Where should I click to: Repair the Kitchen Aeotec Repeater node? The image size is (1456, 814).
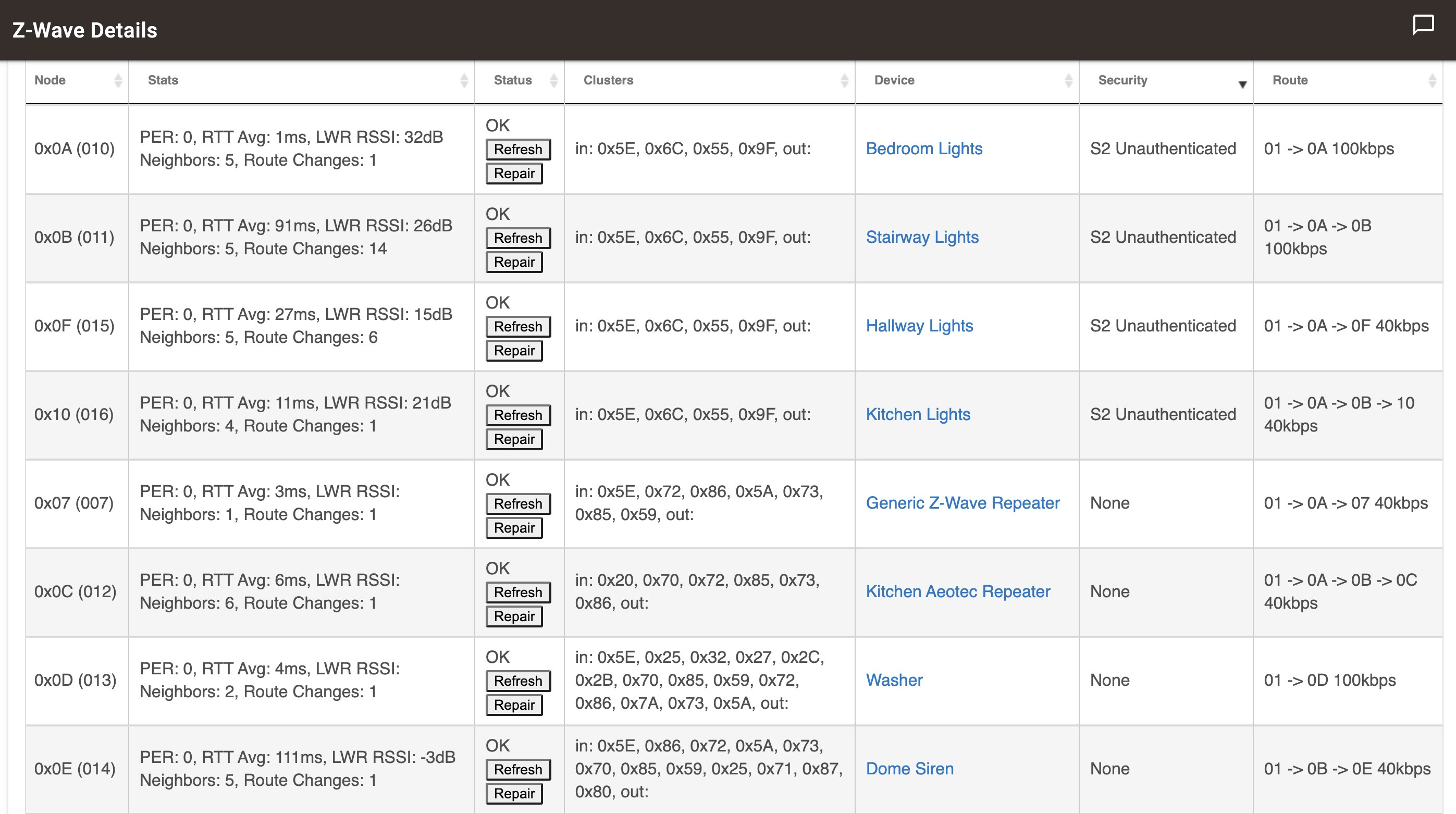tap(514, 616)
